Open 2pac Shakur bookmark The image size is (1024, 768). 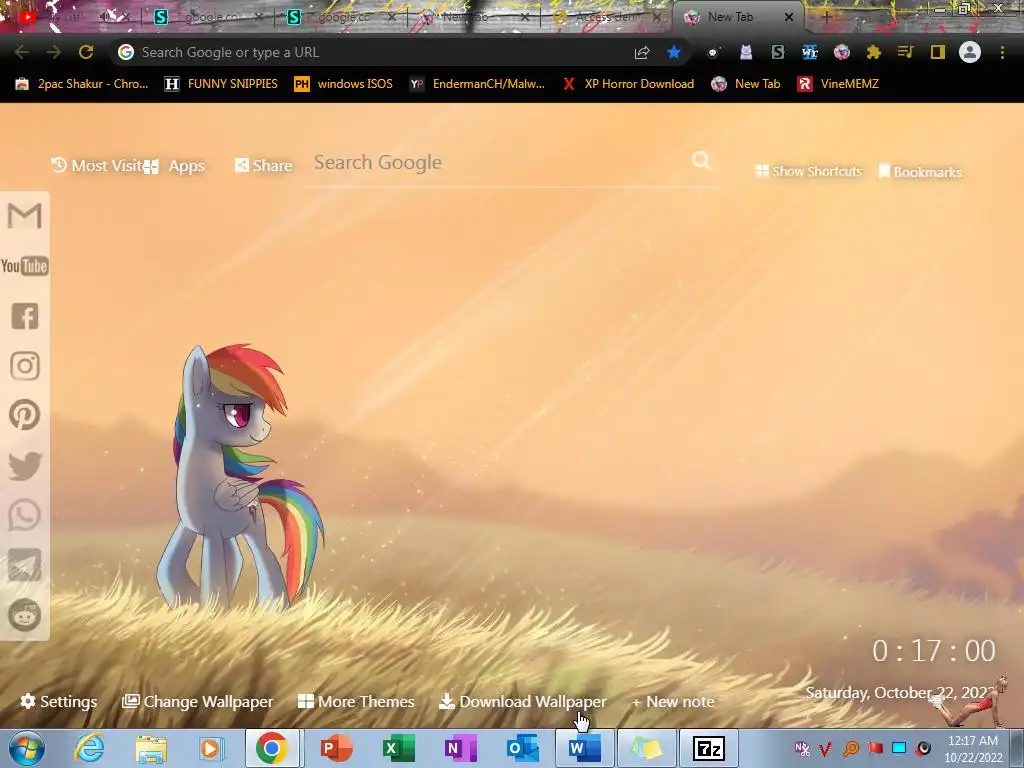pos(82,84)
